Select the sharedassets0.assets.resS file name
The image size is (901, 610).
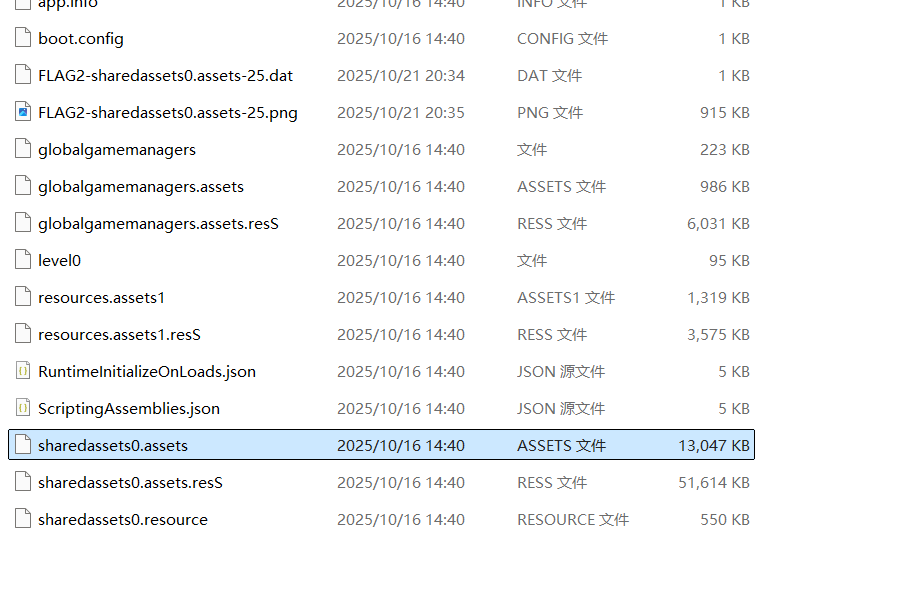pos(130,482)
